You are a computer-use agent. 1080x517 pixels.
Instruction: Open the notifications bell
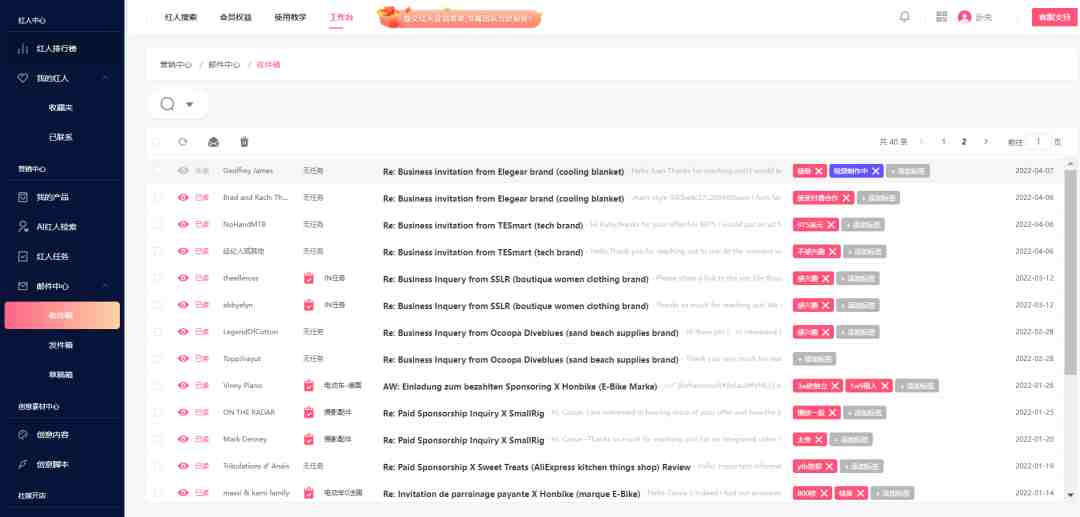click(x=904, y=17)
